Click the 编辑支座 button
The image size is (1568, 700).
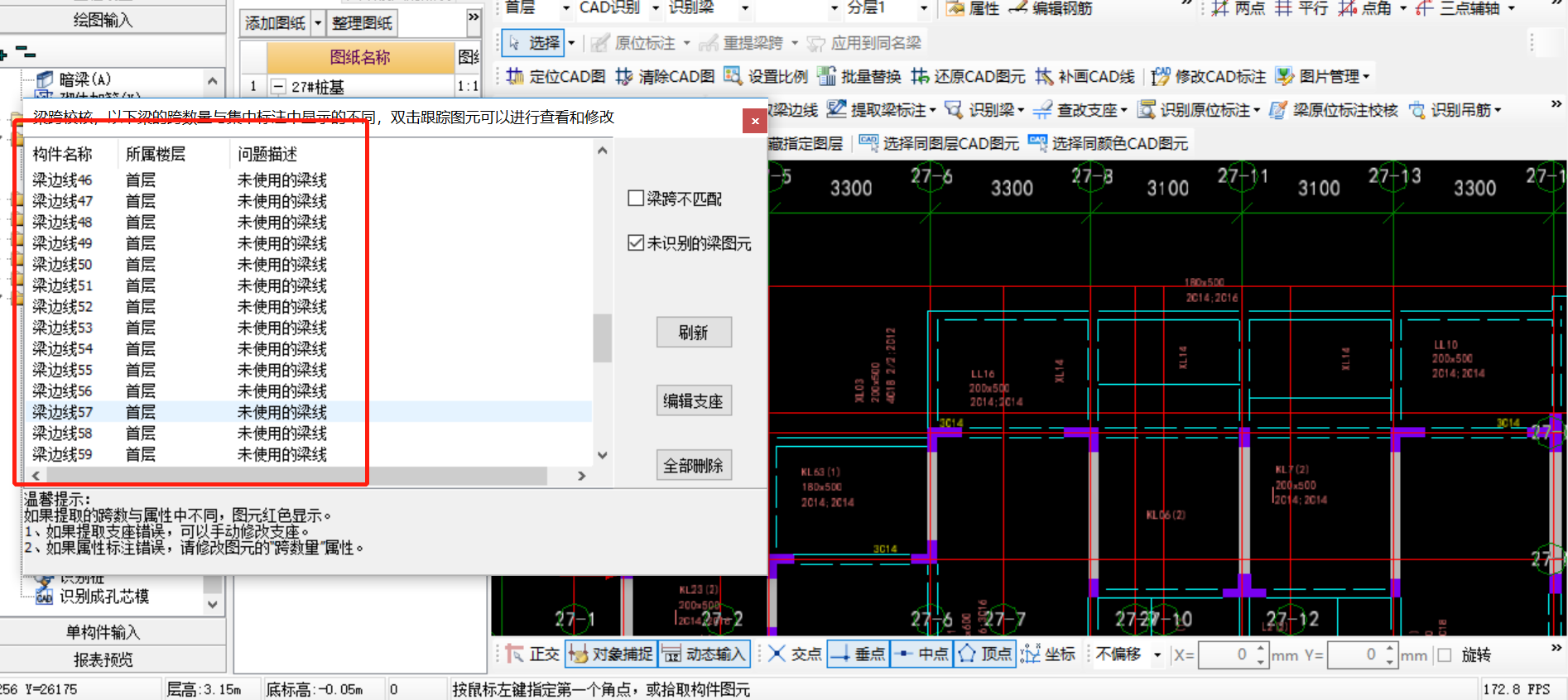[694, 401]
